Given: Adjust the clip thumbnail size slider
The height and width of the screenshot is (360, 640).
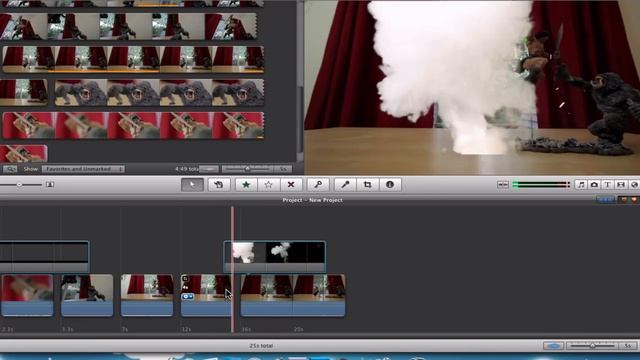Looking at the screenshot, I should pos(19,184).
